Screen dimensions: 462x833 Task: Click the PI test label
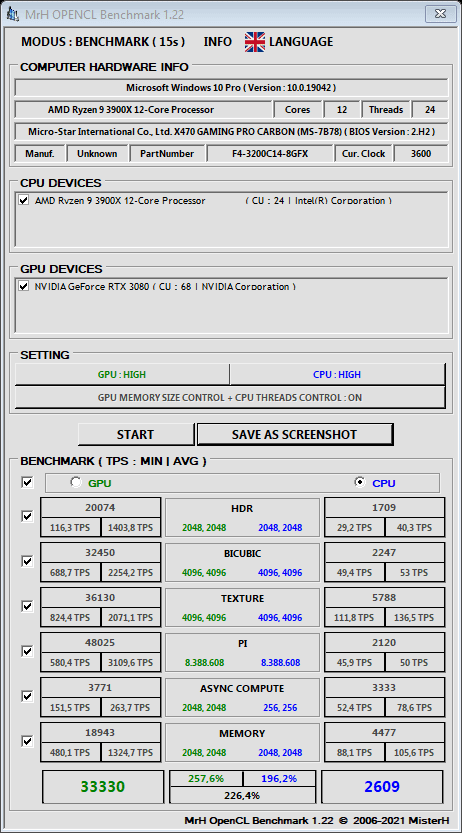pyautogui.click(x=242, y=643)
